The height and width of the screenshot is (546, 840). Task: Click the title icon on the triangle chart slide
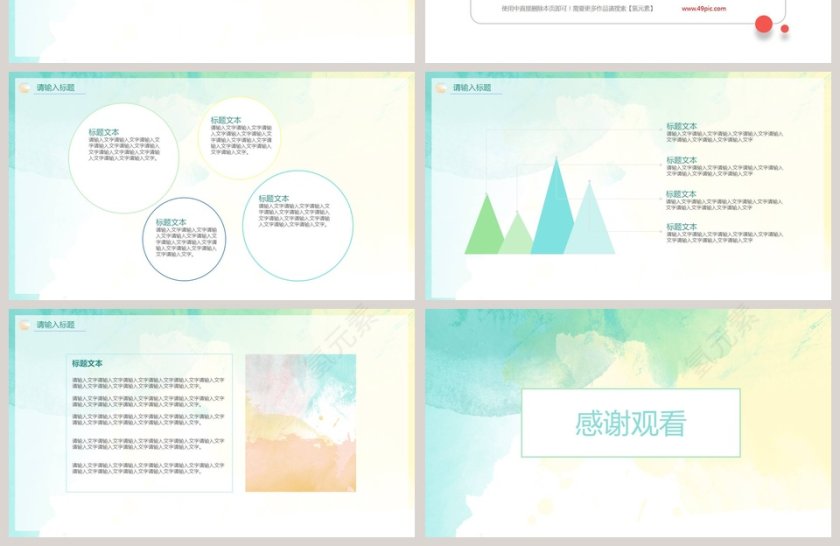click(441, 88)
